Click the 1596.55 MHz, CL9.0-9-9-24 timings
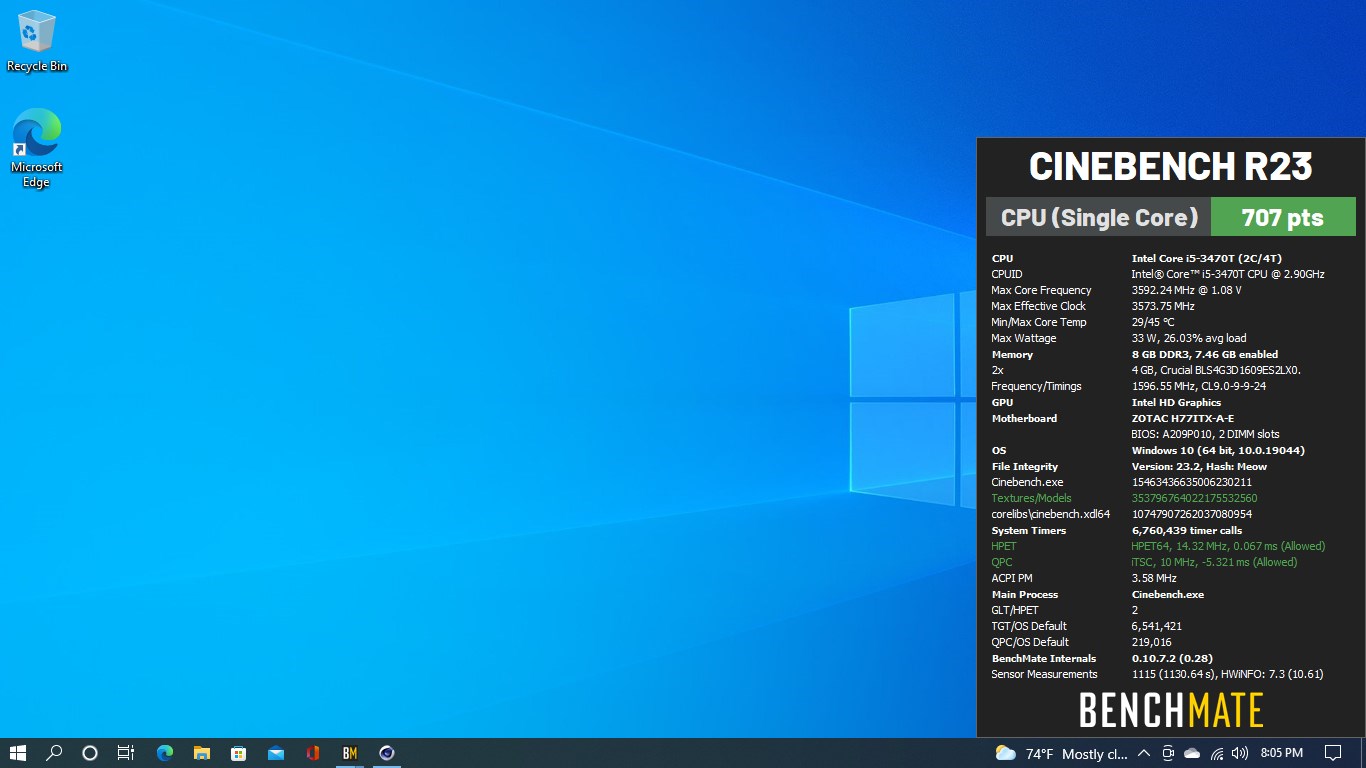The image size is (1366, 768). [1199, 386]
